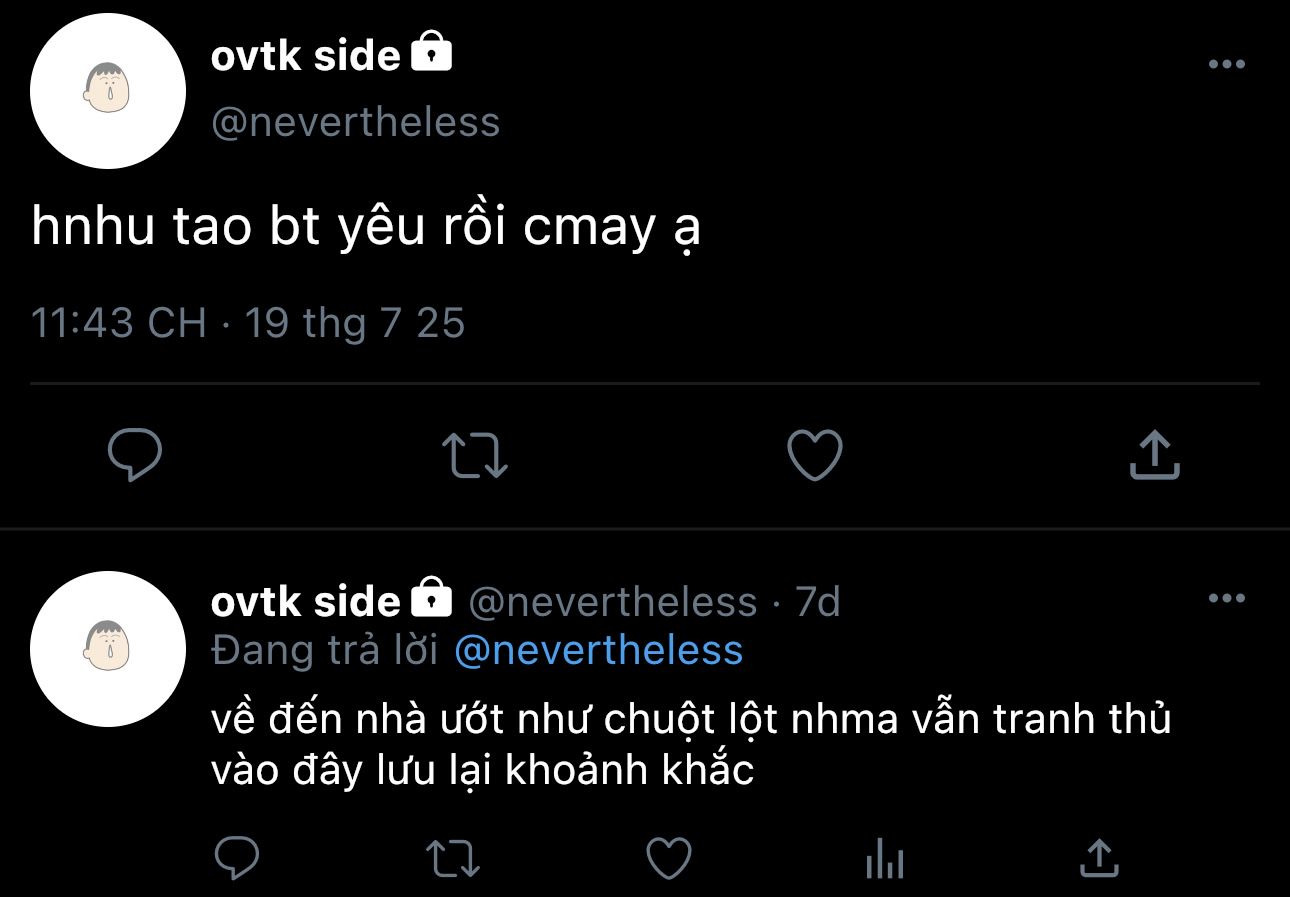Click the 'ovtk side' name on reply
The width and height of the screenshot is (1290, 897).
click(305, 601)
